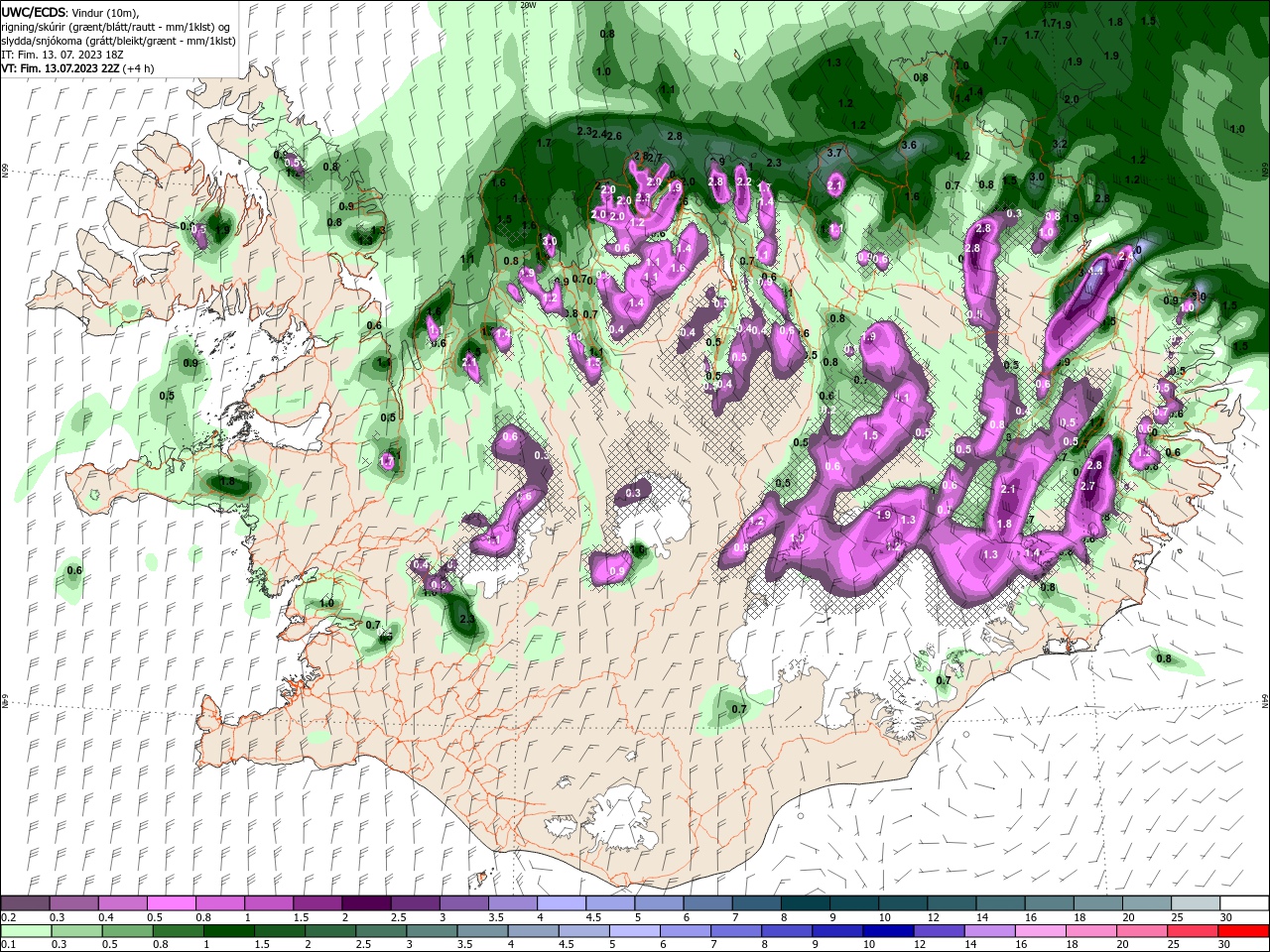1270x952 pixels.
Task: Select the snow scale swatch labeled 3.5
Action: (512, 903)
